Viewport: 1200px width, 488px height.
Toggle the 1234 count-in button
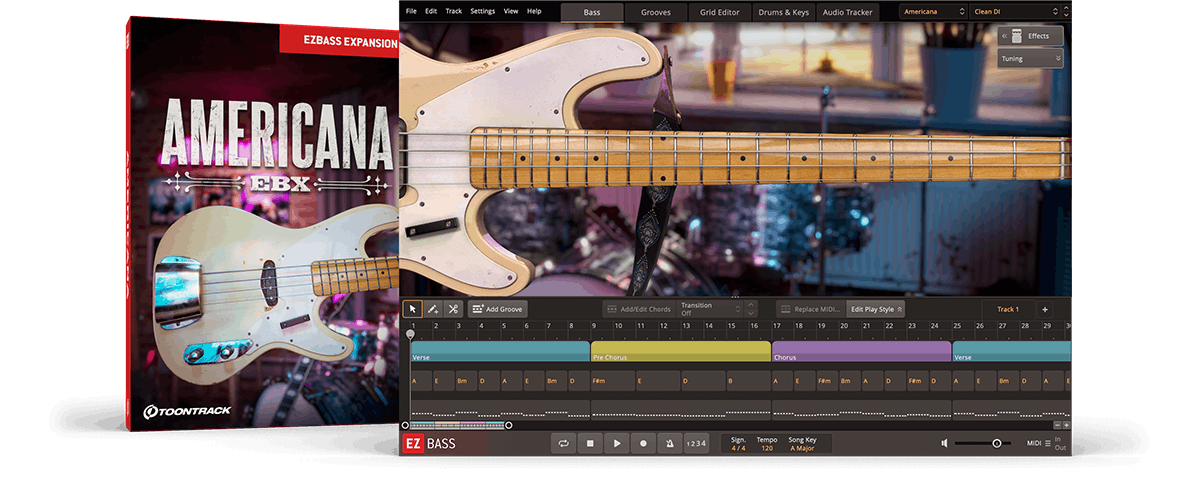(696, 443)
